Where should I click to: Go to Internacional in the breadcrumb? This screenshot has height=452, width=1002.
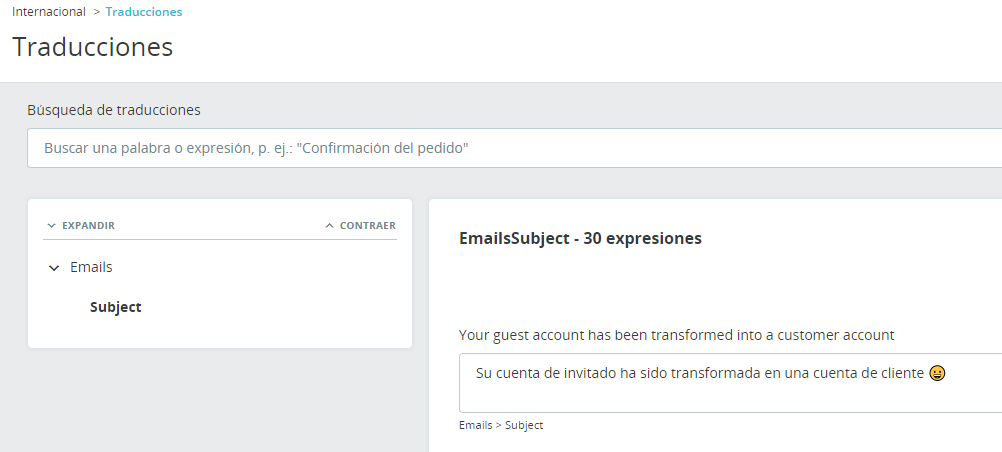point(49,12)
